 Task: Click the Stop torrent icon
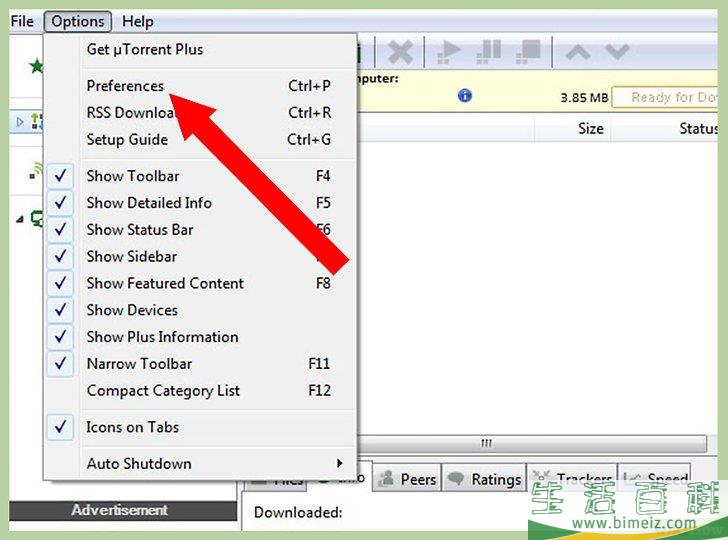(x=528, y=52)
